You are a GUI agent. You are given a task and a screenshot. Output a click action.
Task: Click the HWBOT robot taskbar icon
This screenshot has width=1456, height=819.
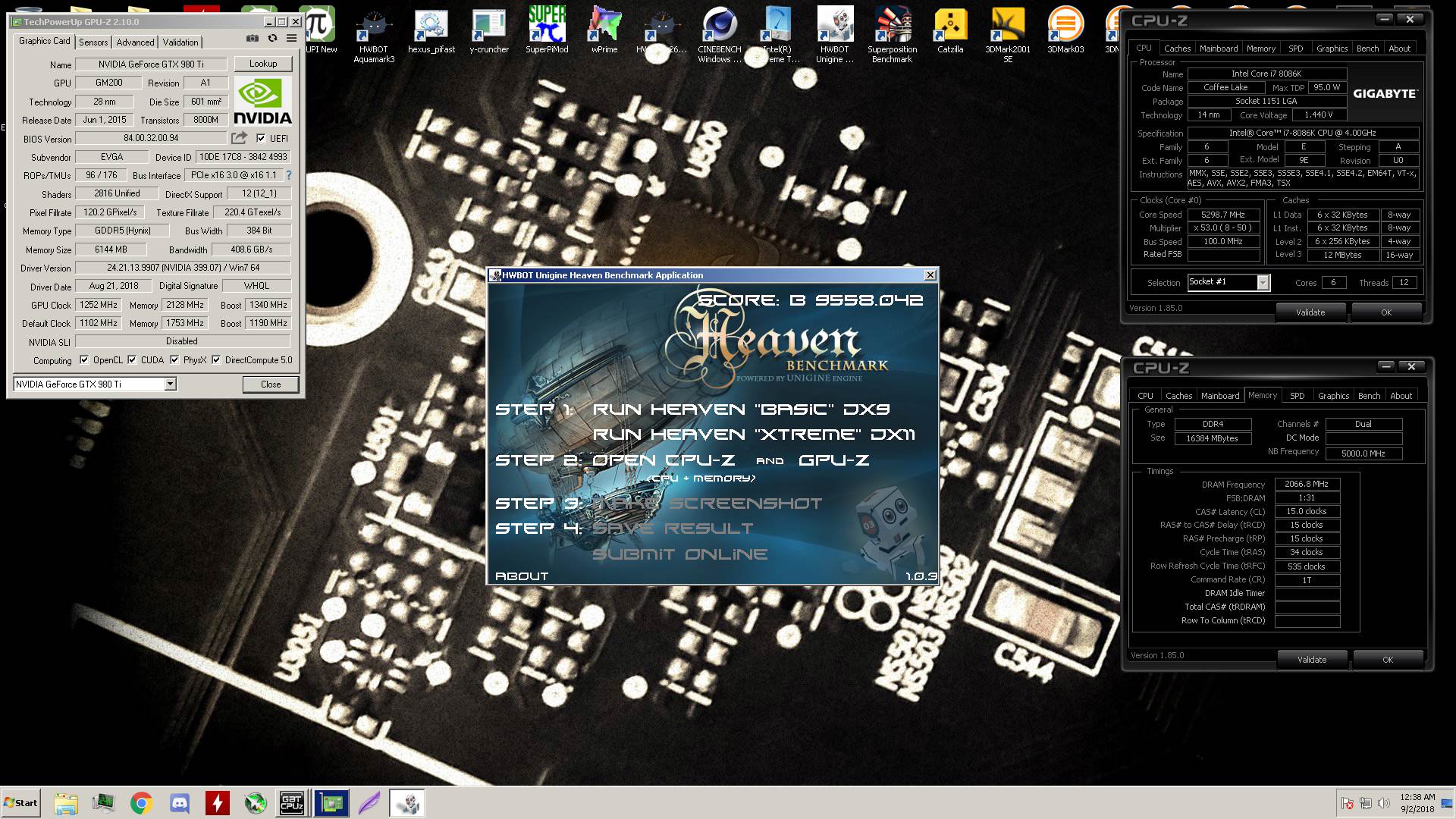pos(407,803)
